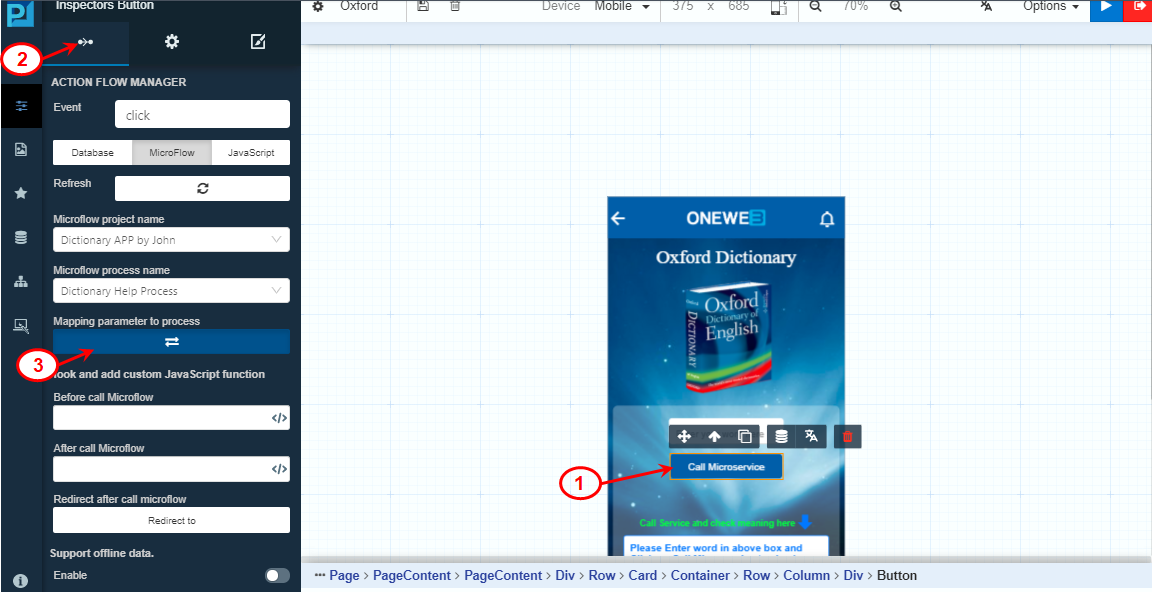Image resolution: width=1152 pixels, height=592 pixels.
Task: Open the Device Mobile dropdown
Action: (622, 7)
